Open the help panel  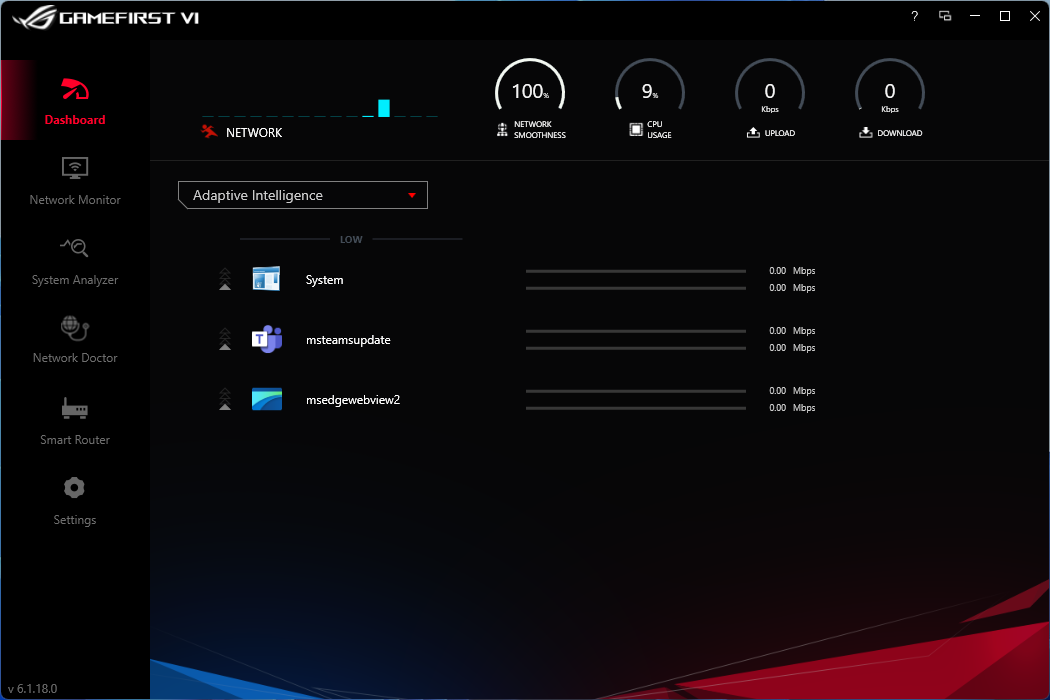[x=913, y=16]
